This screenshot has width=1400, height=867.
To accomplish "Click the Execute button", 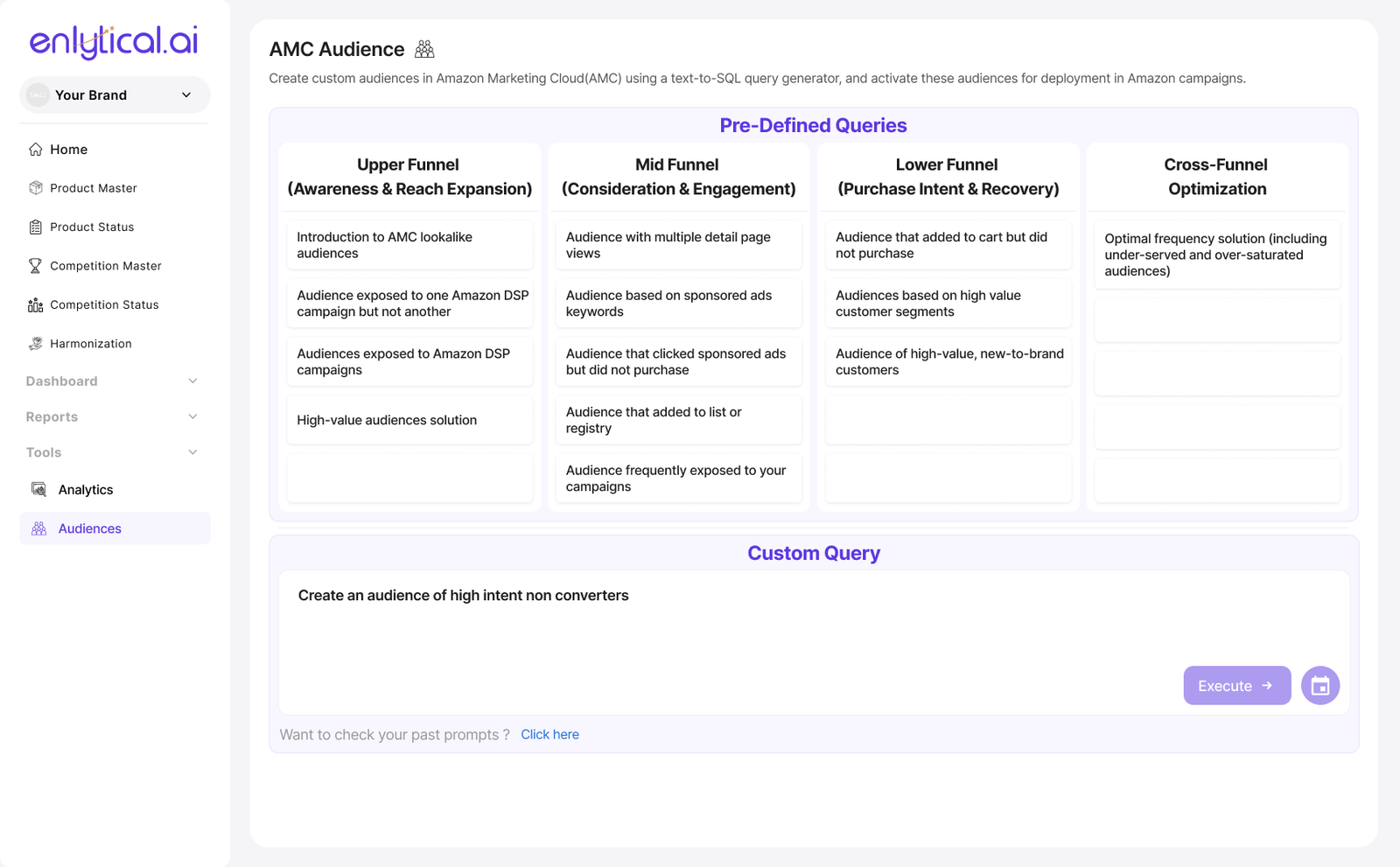I will [1237, 686].
